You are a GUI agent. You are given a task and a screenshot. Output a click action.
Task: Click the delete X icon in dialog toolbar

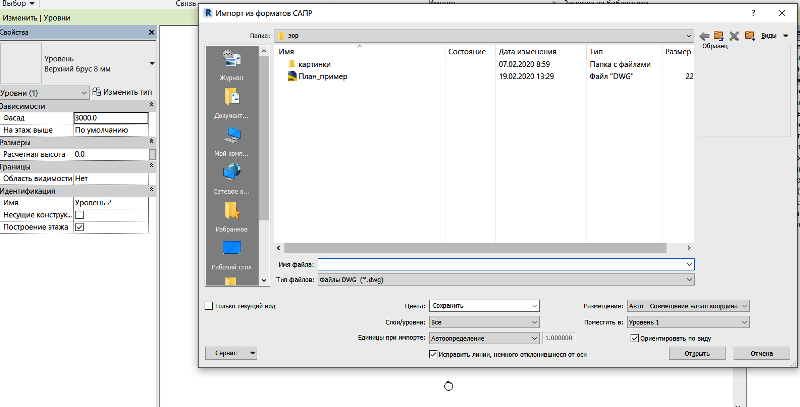(x=734, y=36)
